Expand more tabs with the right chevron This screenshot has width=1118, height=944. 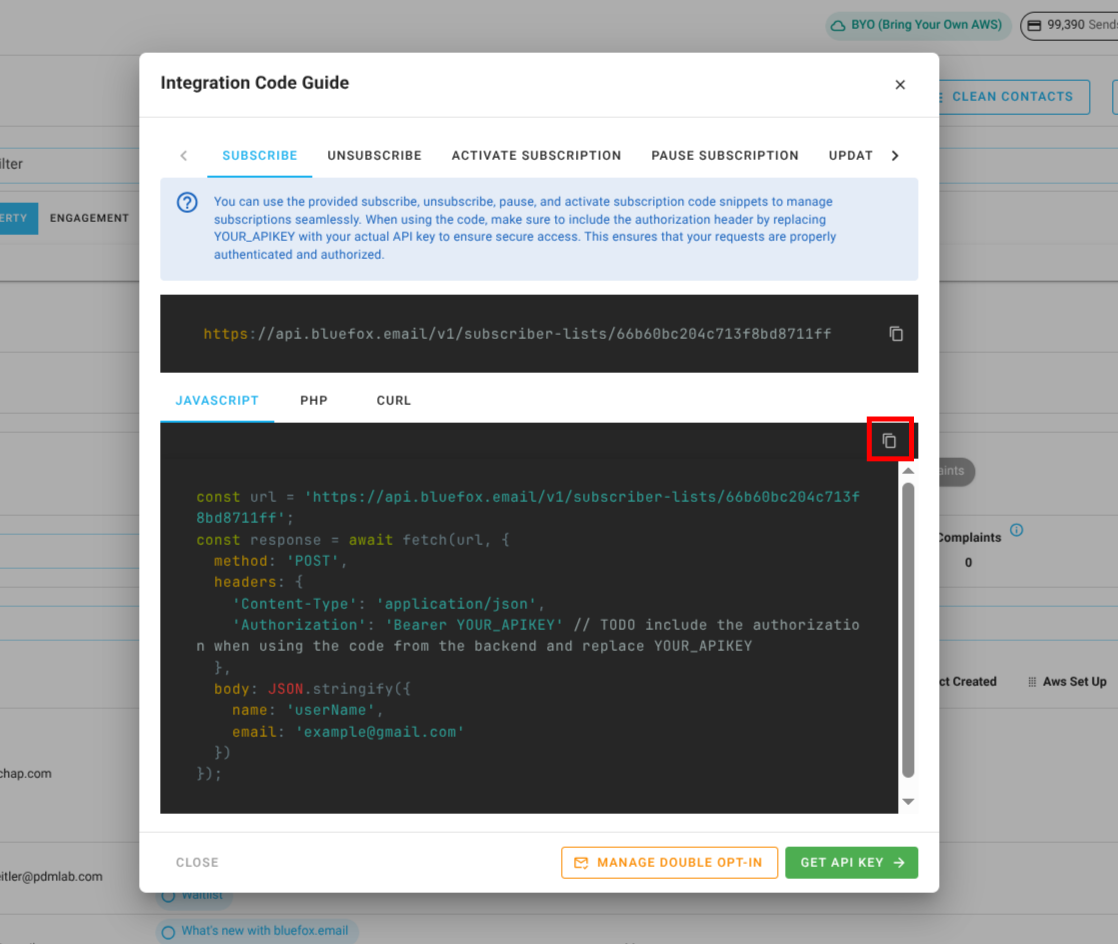pyautogui.click(x=896, y=155)
